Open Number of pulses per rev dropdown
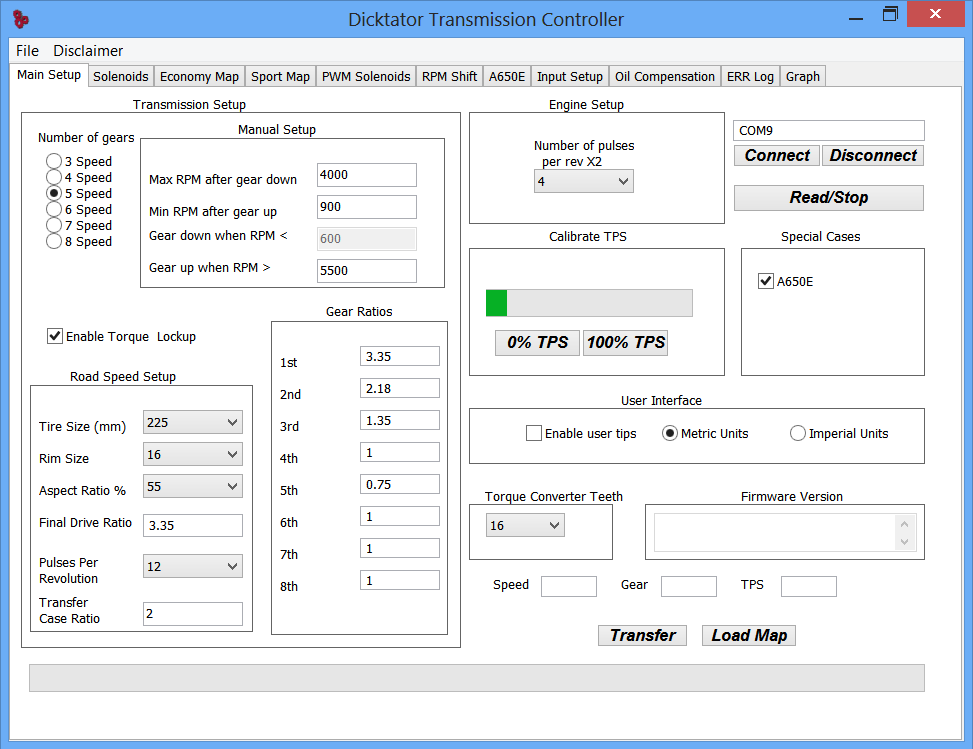 [583, 181]
